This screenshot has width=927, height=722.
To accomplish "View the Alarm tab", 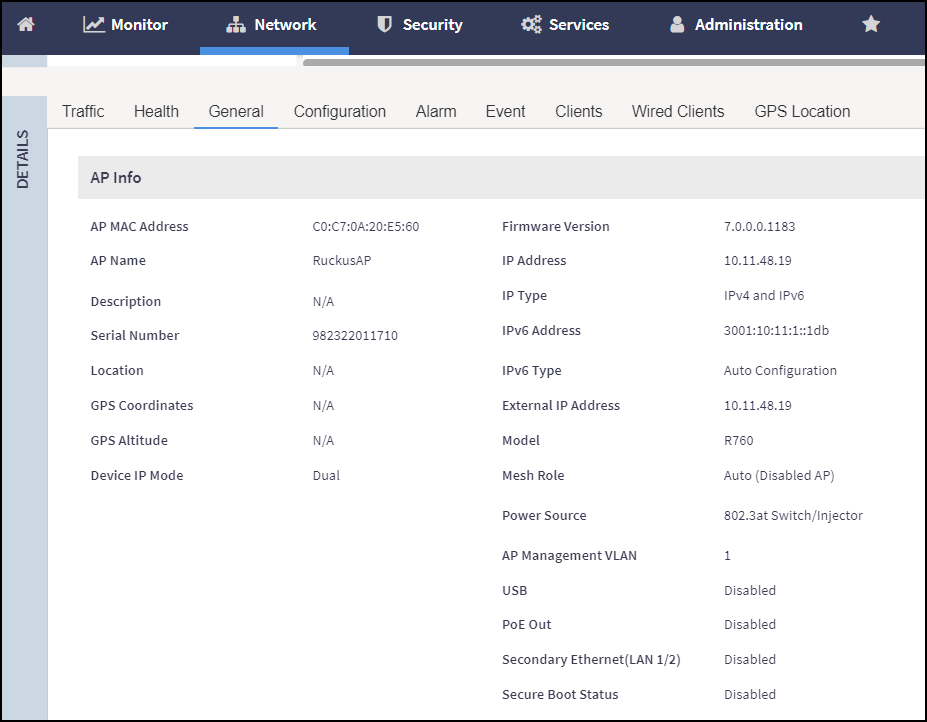I will click(436, 111).
